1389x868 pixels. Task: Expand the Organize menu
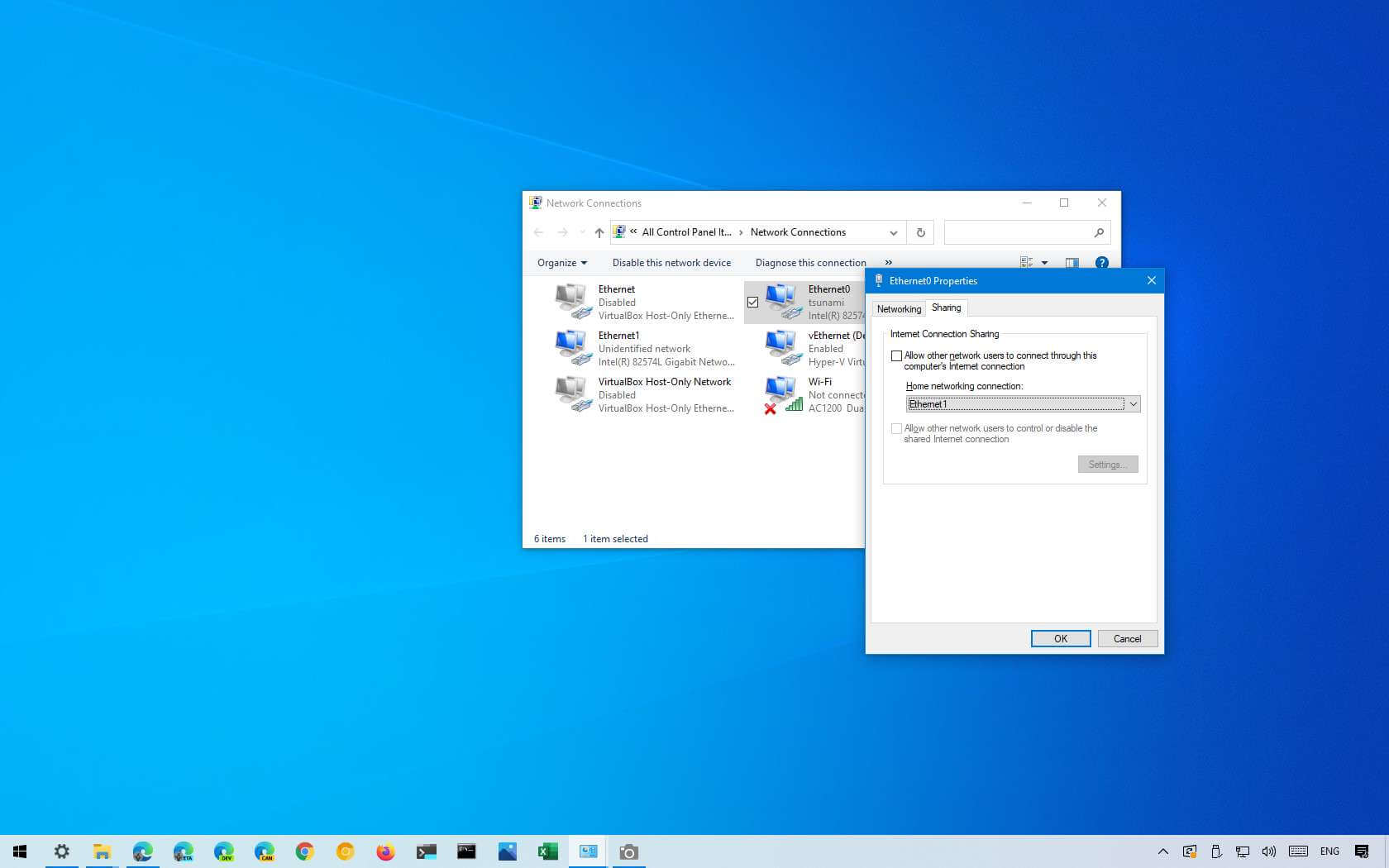(561, 263)
